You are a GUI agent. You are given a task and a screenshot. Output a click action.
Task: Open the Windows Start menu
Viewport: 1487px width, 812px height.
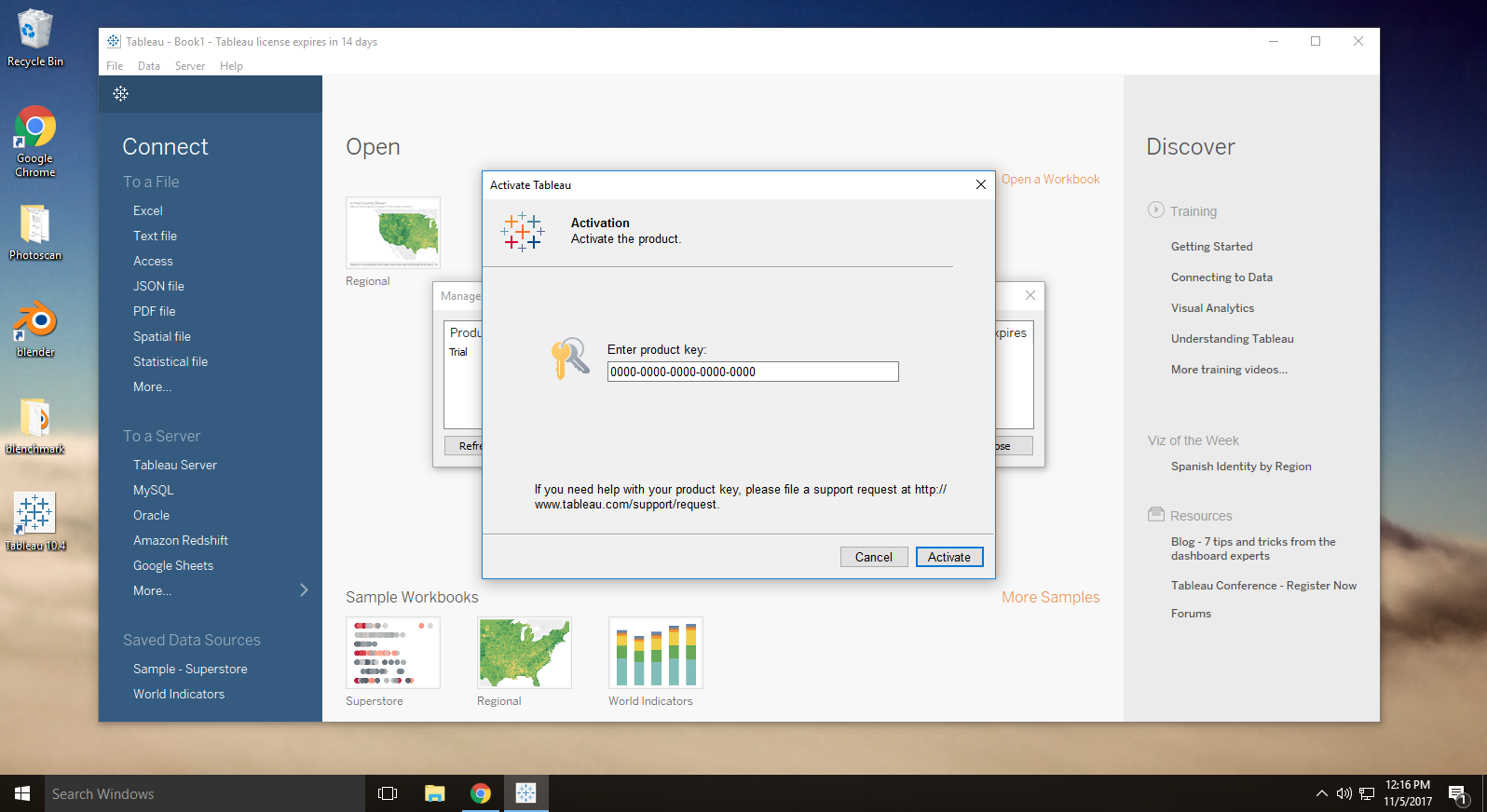22,793
